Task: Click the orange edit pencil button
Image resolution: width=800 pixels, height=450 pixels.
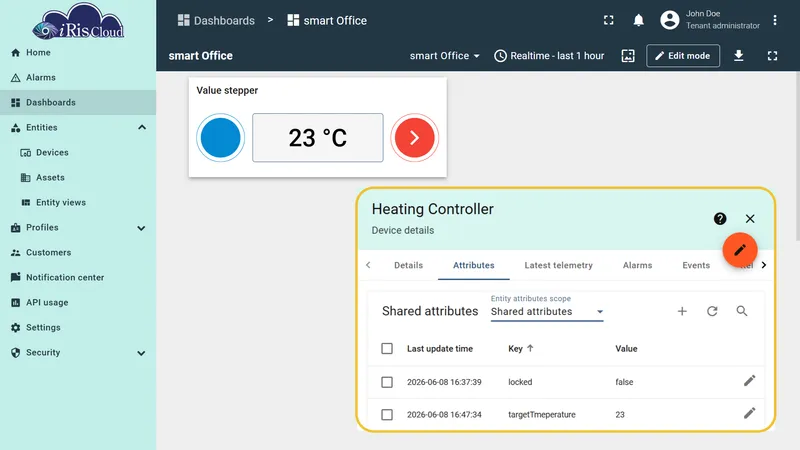Action: pos(740,250)
